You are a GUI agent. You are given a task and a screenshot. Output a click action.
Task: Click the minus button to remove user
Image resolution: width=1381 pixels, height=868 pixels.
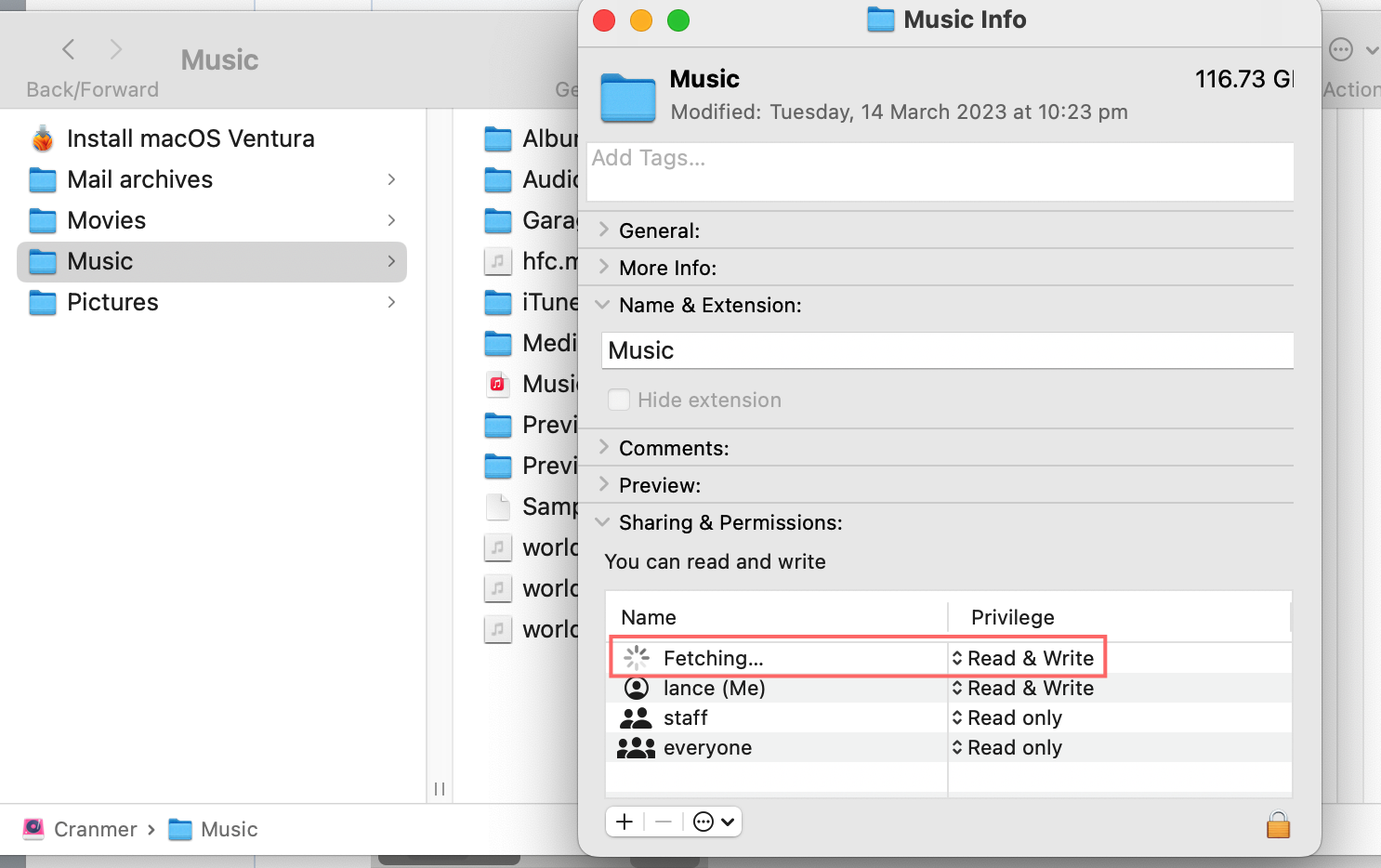coord(664,822)
